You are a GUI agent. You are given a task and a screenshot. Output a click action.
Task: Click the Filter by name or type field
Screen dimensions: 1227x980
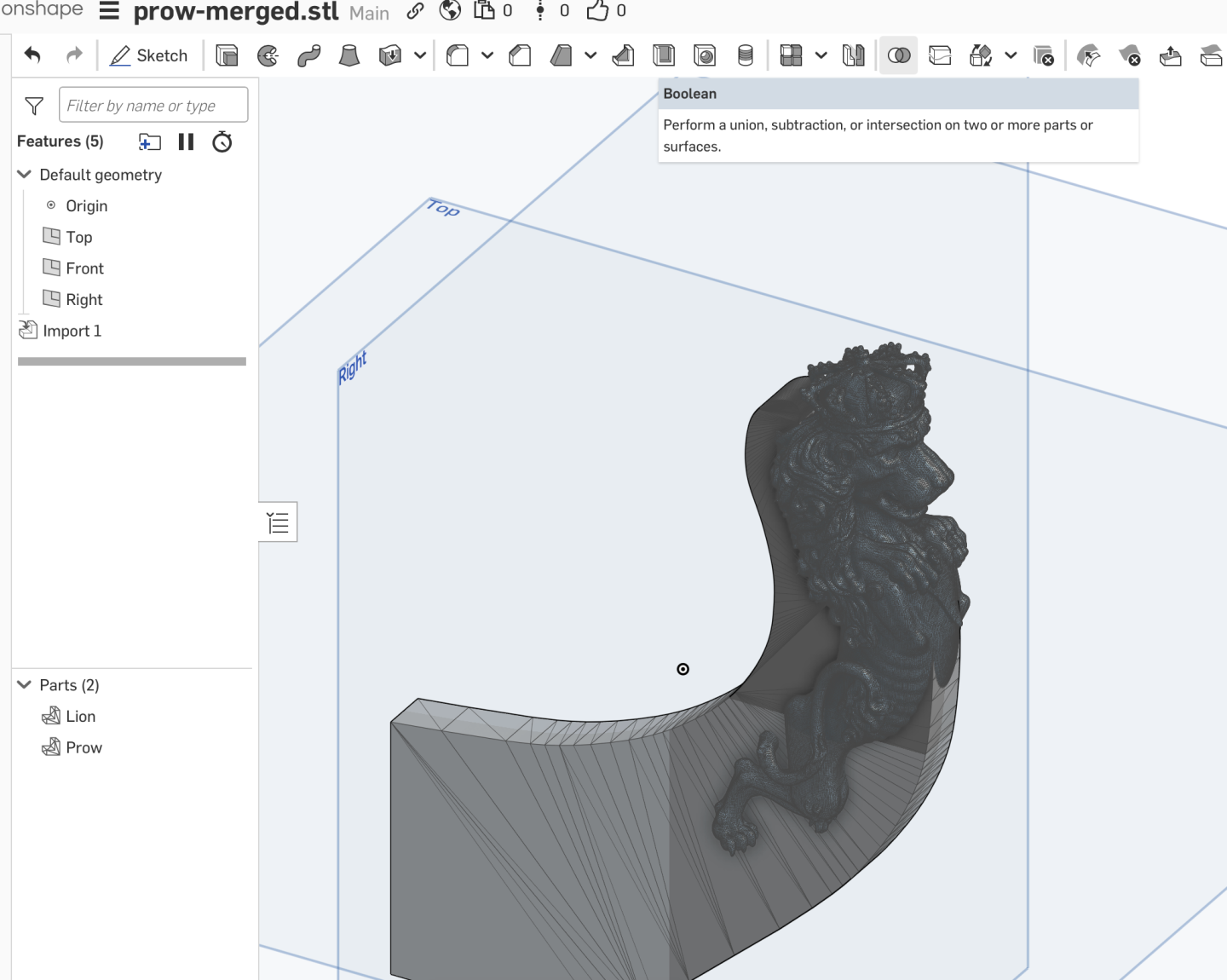click(x=153, y=104)
